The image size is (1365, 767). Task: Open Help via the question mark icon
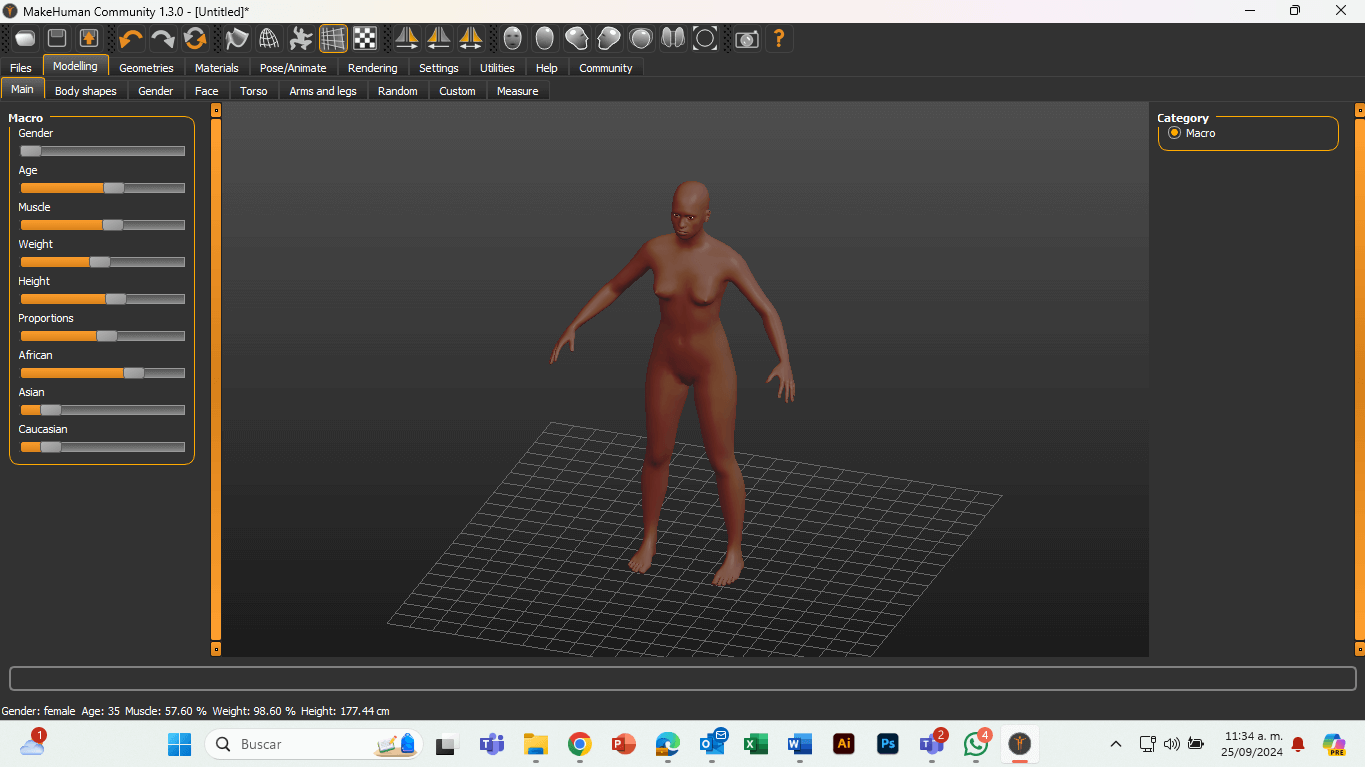(x=779, y=39)
